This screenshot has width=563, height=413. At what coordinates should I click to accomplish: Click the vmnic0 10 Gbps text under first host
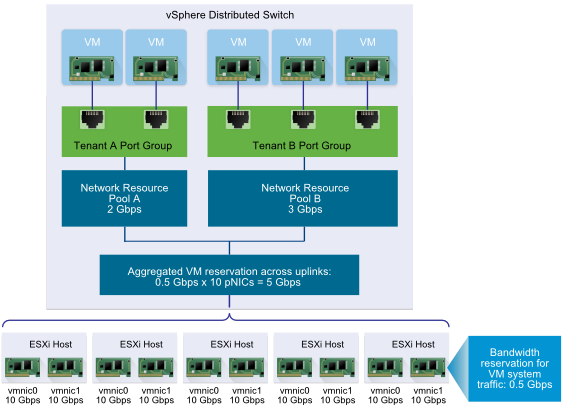[x=23, y=395]
